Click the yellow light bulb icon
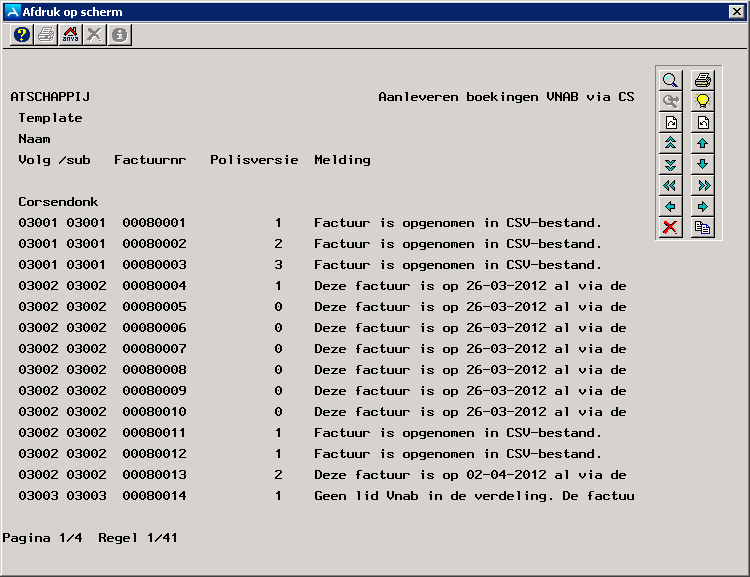 pos(702,101)
